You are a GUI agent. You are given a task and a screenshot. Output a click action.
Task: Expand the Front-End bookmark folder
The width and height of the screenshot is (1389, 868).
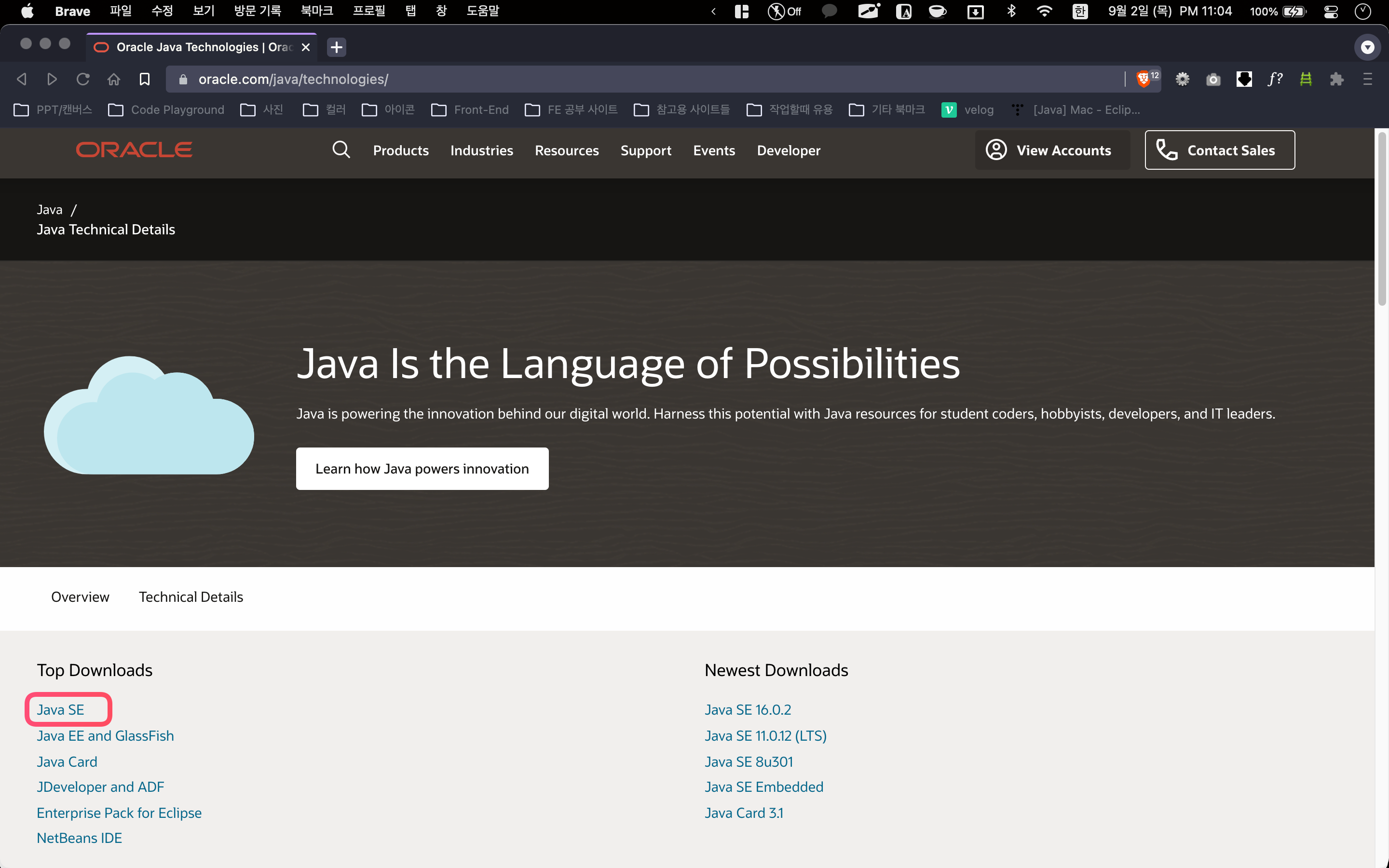(x=470, y=109)
